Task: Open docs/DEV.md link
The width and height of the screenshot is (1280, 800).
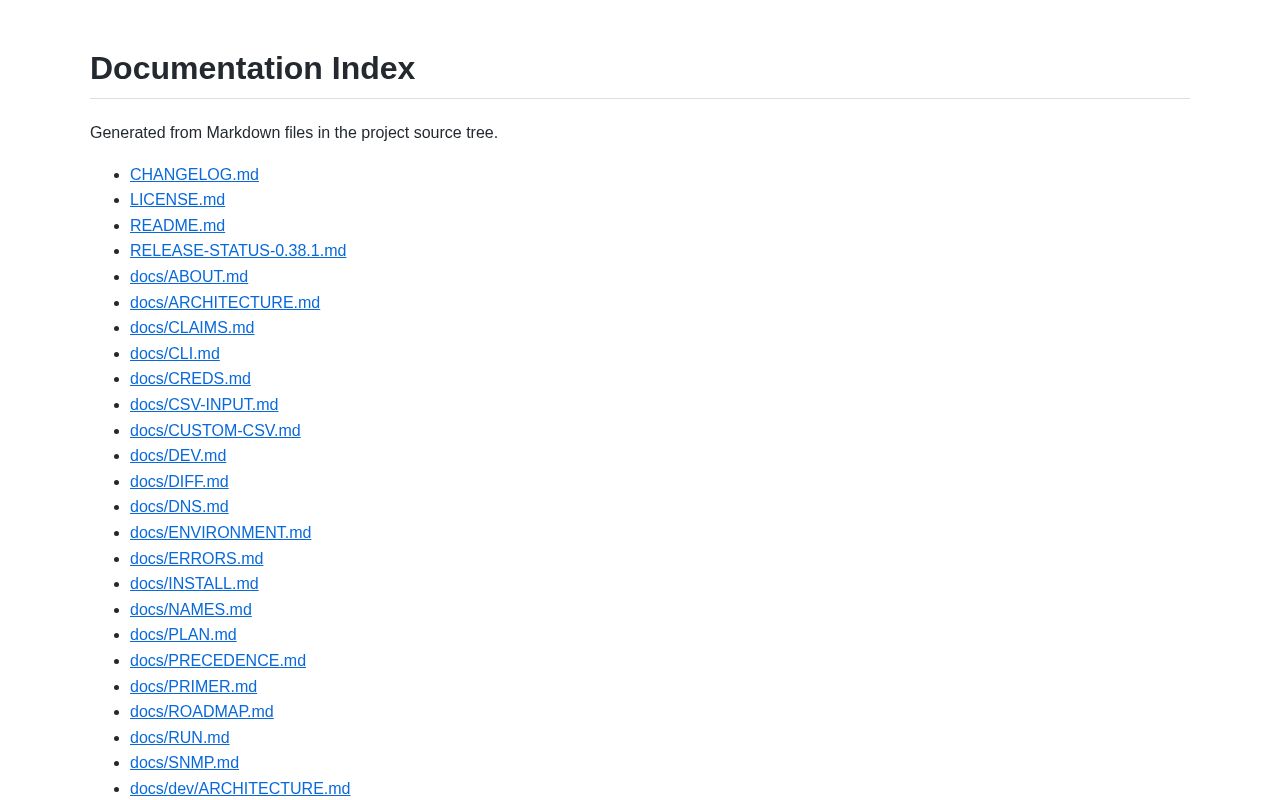Action: click(x=178, y=456)
